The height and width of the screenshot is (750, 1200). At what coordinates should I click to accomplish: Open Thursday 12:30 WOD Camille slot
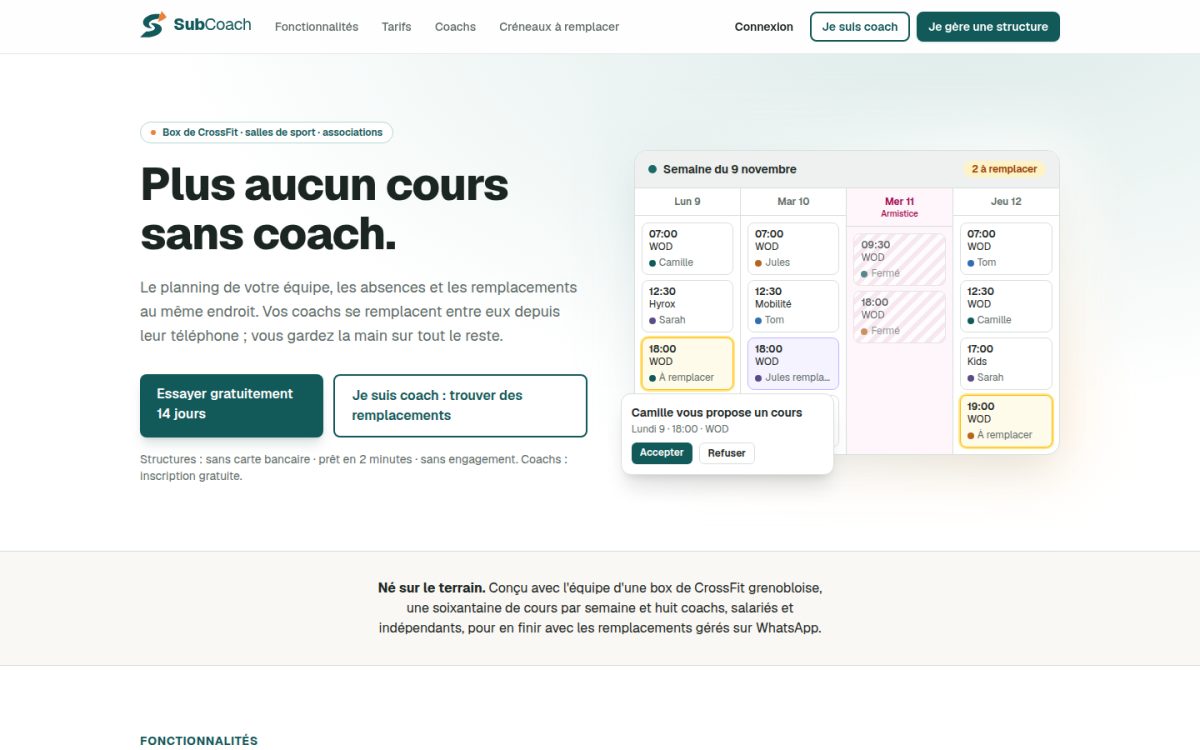coord(1006,306)
